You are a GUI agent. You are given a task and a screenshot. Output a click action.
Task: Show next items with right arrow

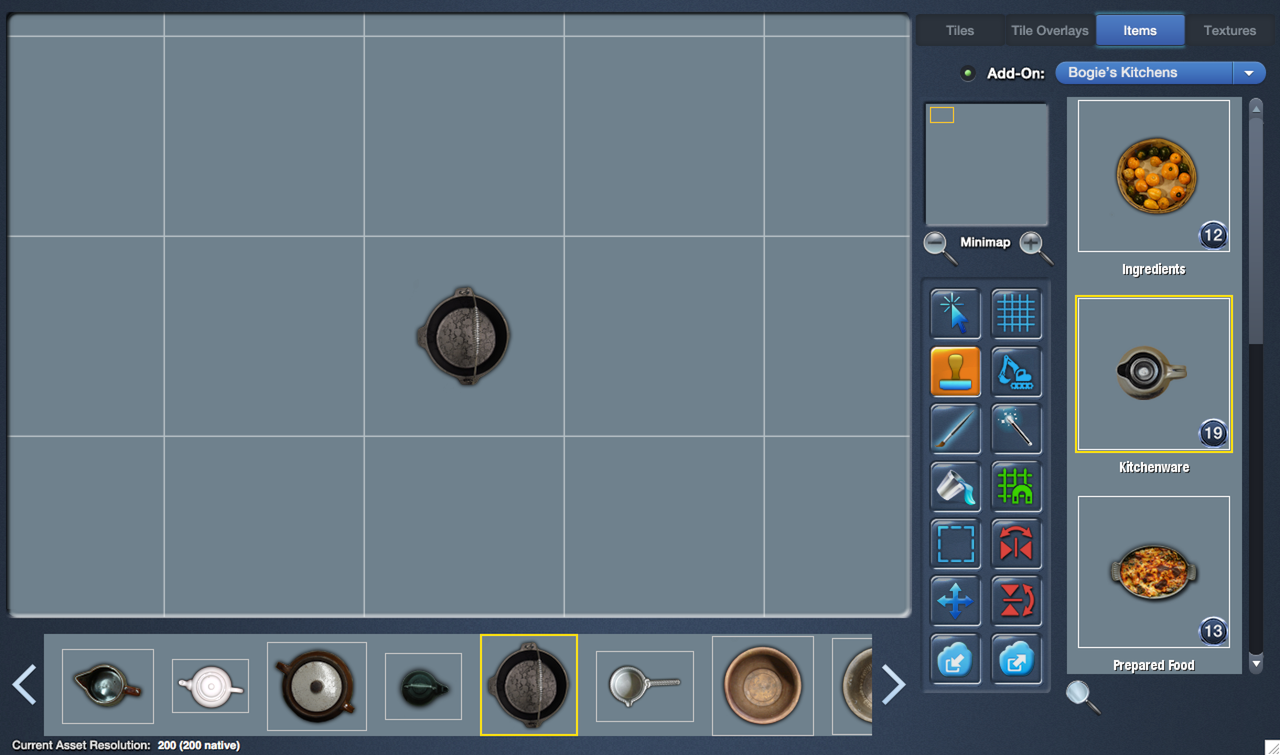tap(893, 685)
